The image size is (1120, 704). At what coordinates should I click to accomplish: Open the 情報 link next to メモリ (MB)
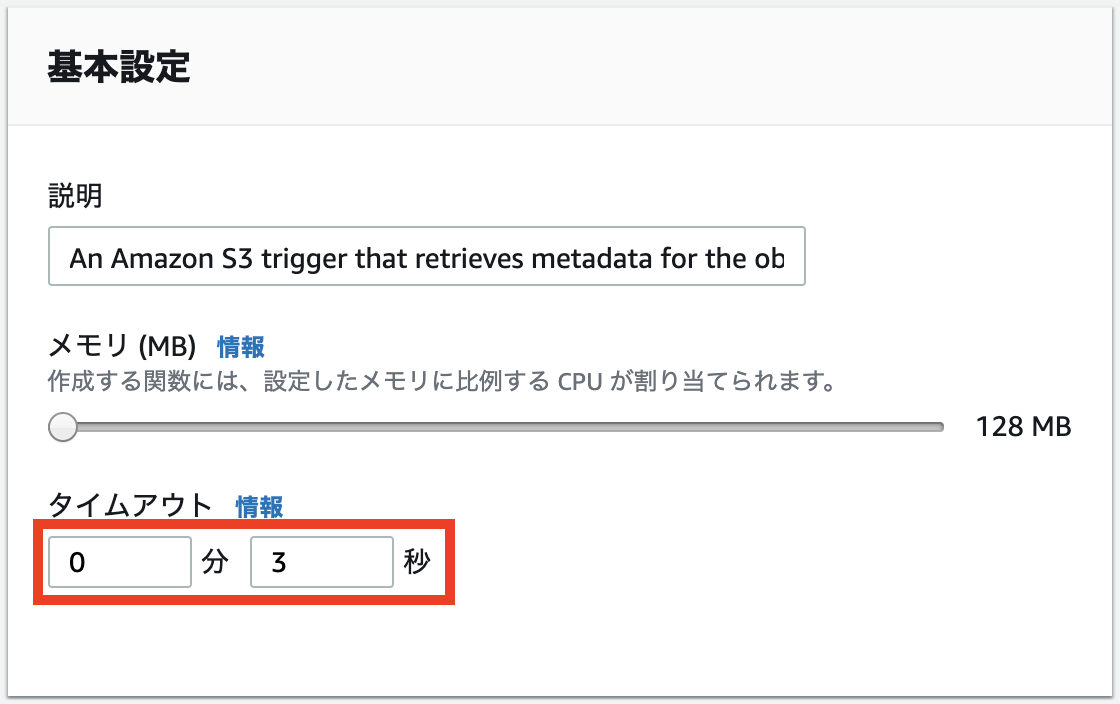click(x=241, y=348)
